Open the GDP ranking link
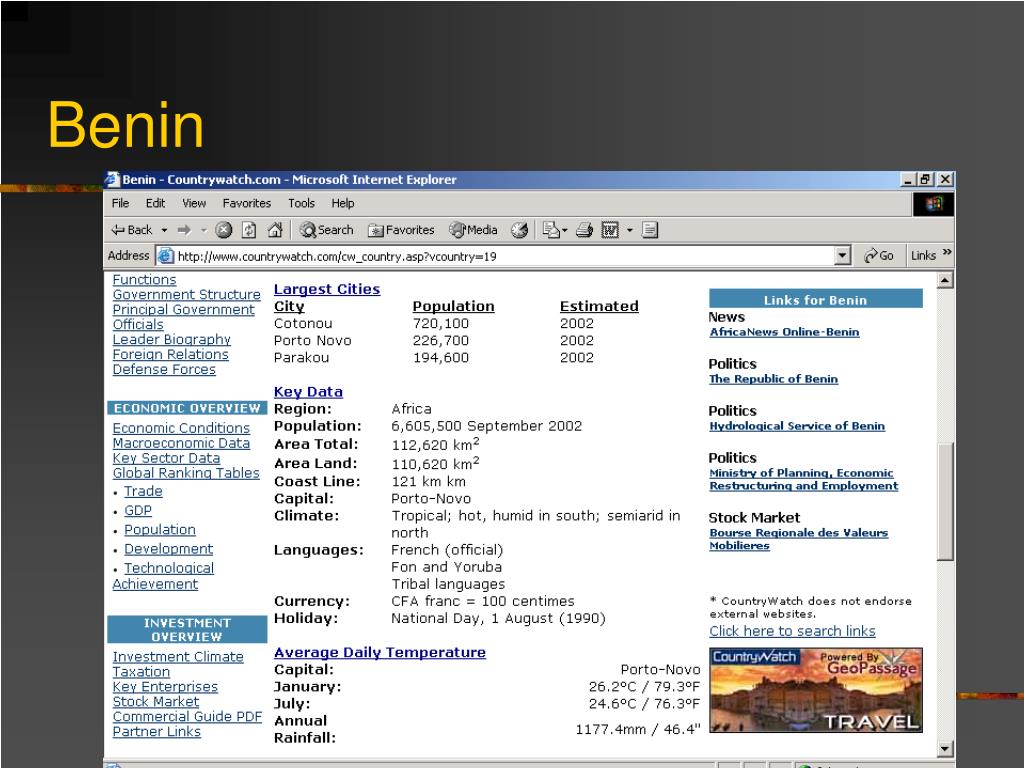 [138, 511]
